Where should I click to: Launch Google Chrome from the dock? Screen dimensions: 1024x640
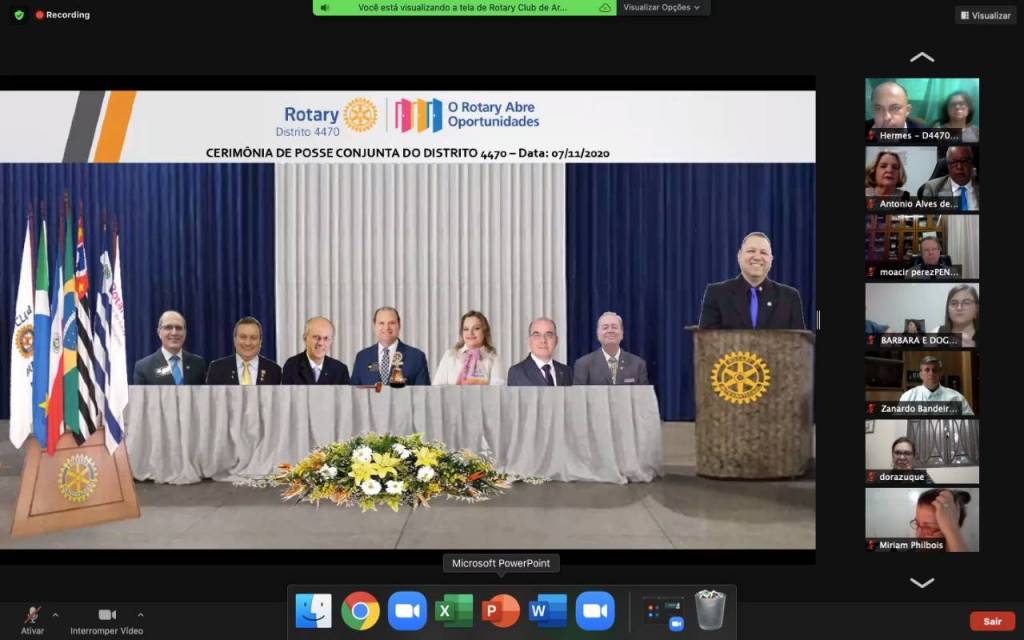(x=360, y=610)
